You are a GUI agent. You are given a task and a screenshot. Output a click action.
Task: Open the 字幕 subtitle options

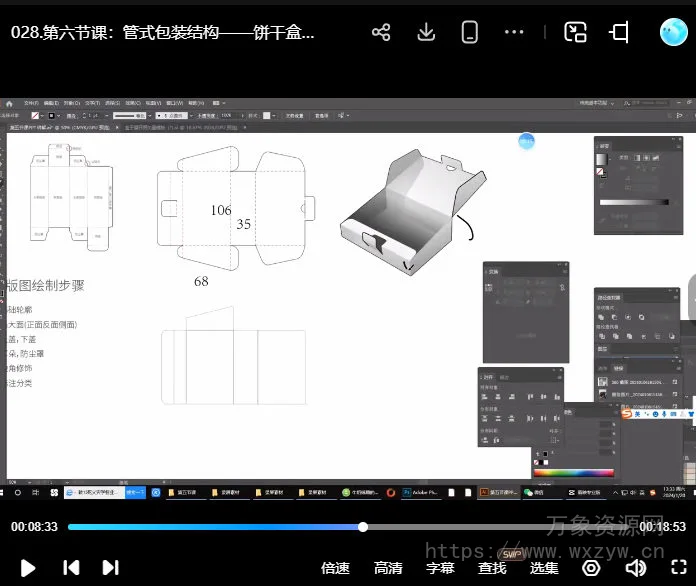click(x=440, y=568)
